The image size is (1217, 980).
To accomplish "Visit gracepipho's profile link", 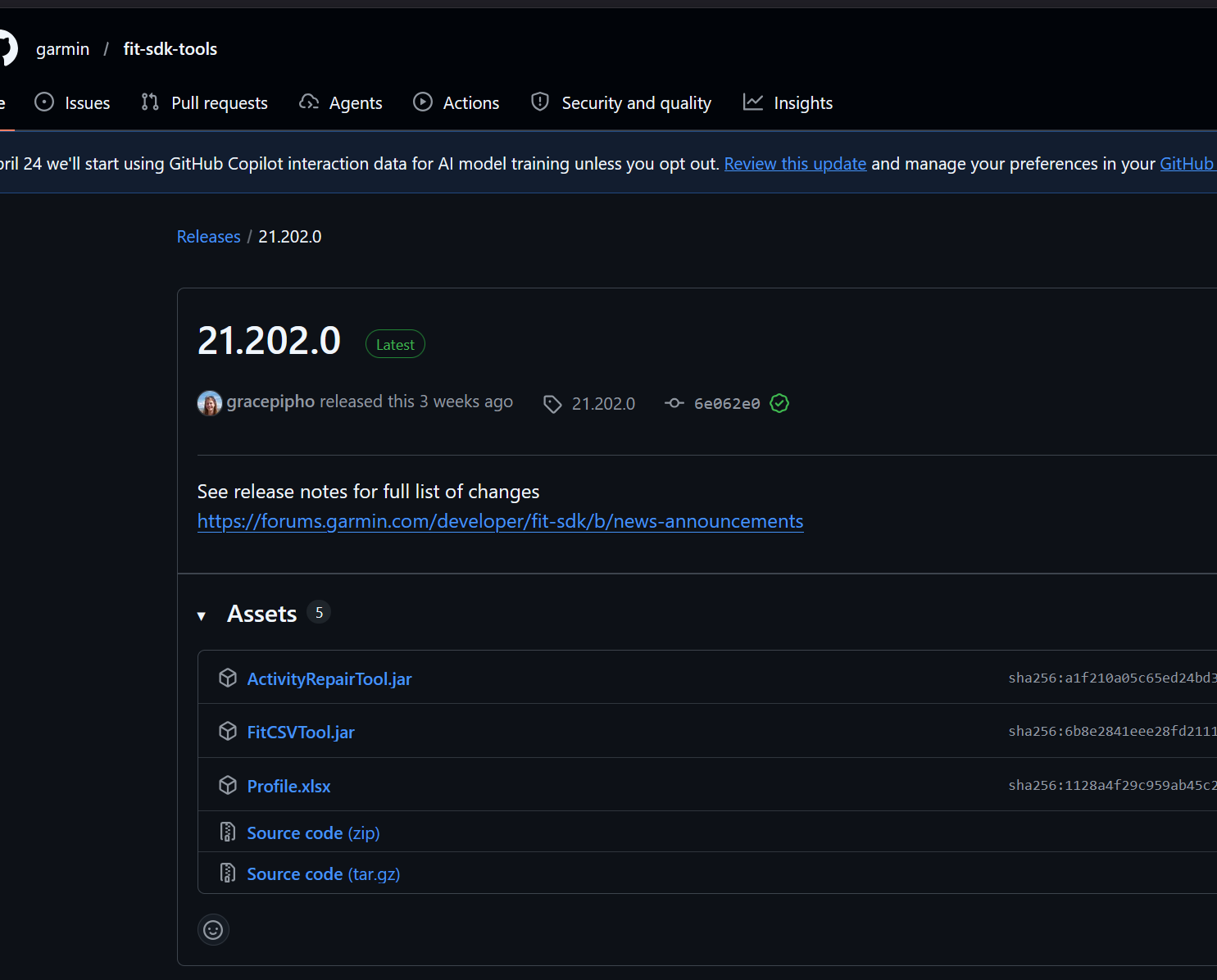I will point(270,402).
